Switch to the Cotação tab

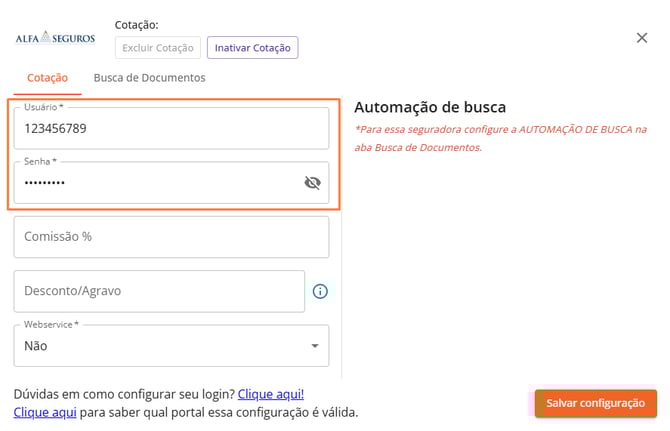(47, 78)
